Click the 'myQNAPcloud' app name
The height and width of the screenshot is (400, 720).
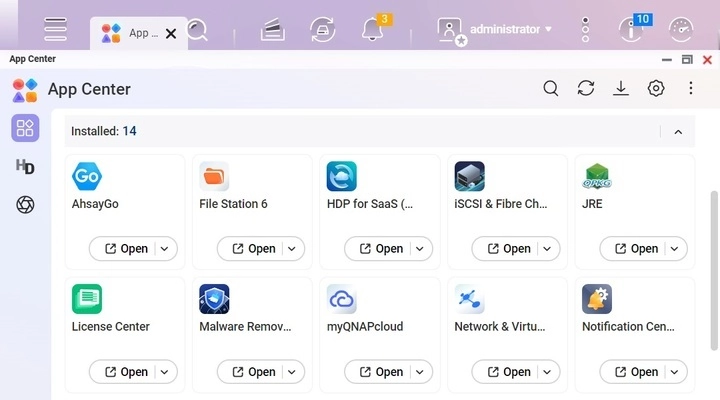(x=365, y=327)
